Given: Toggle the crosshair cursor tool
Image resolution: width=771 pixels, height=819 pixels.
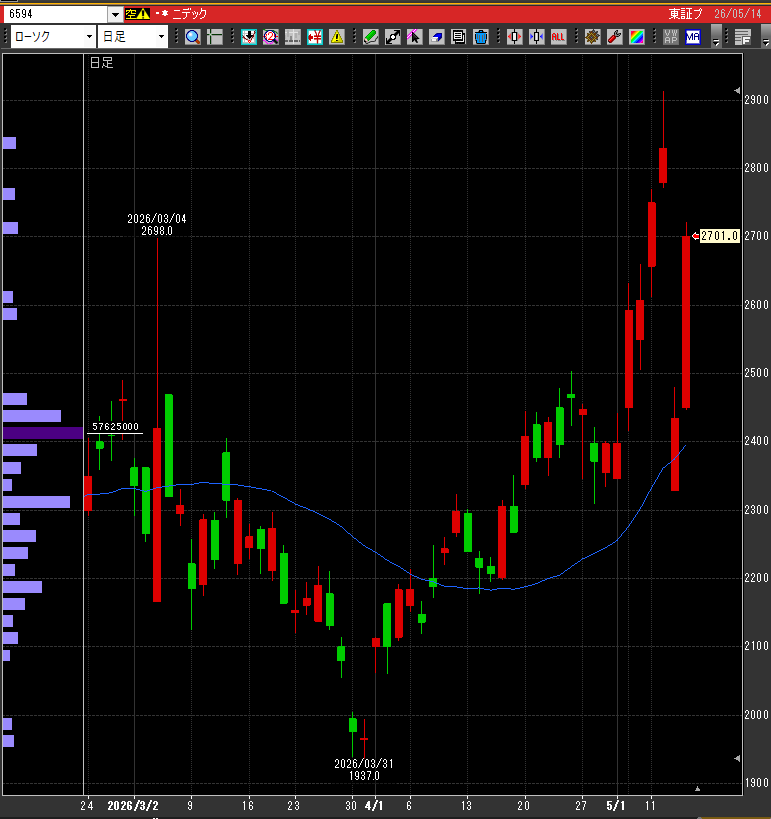Looking at the screenshot, I should [x=215, y=37].
